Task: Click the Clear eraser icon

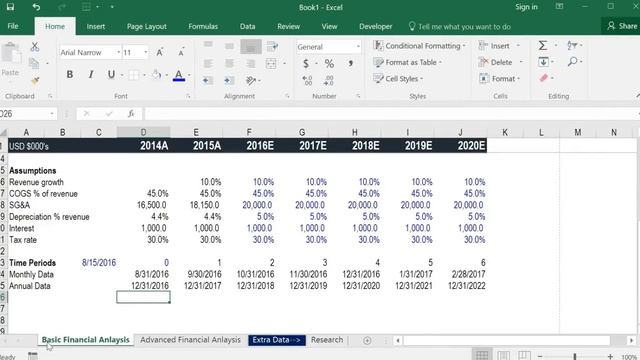Action: pyautogui.click(x=543, y=78)
